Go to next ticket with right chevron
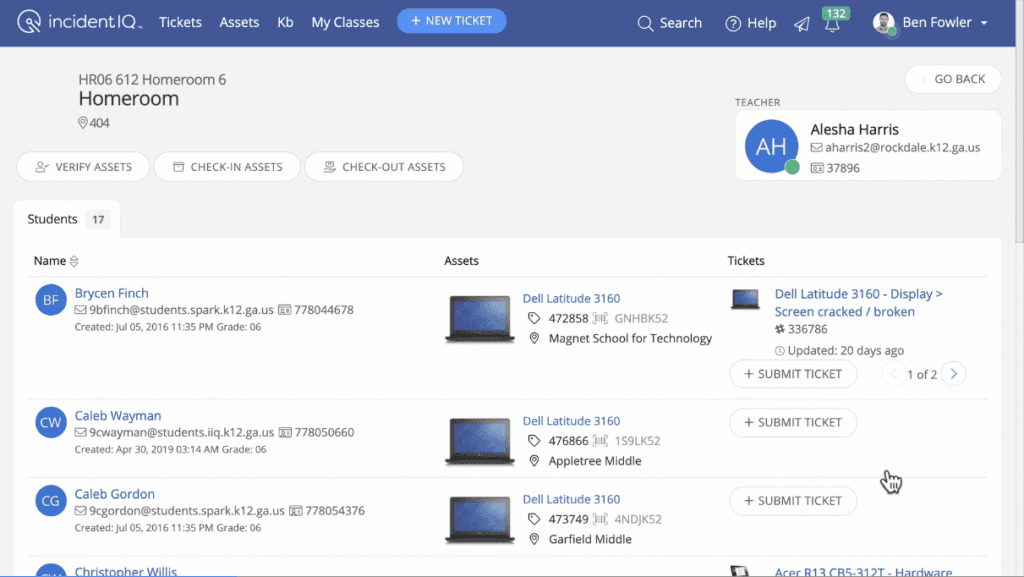The width and height of the screenshot is (1024, 577). 954,374
